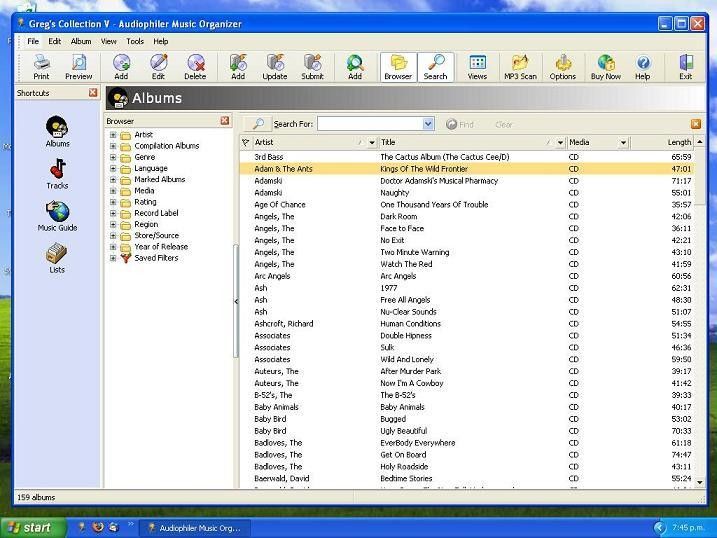Select album Kings Of The Wild Frontier

point(466,169)
